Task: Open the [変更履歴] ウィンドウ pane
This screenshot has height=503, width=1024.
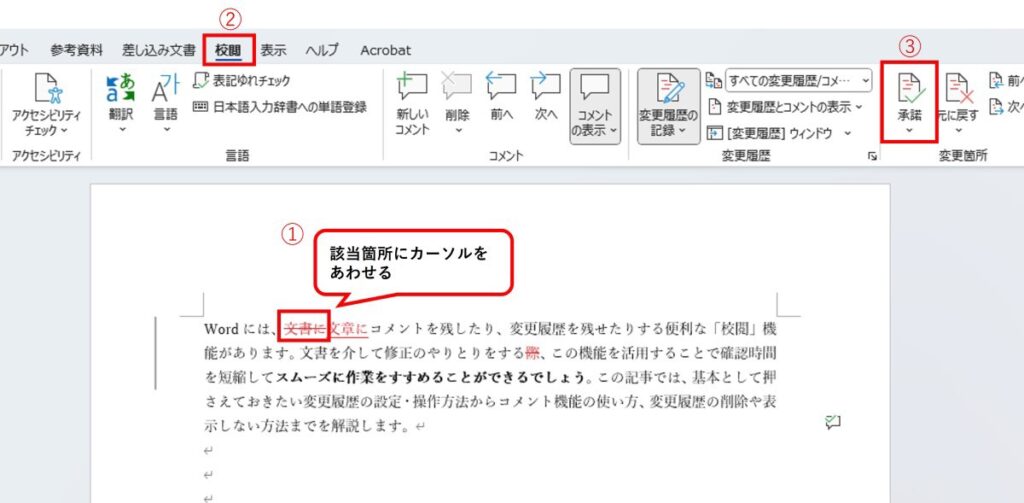Action: click(771, 133)
